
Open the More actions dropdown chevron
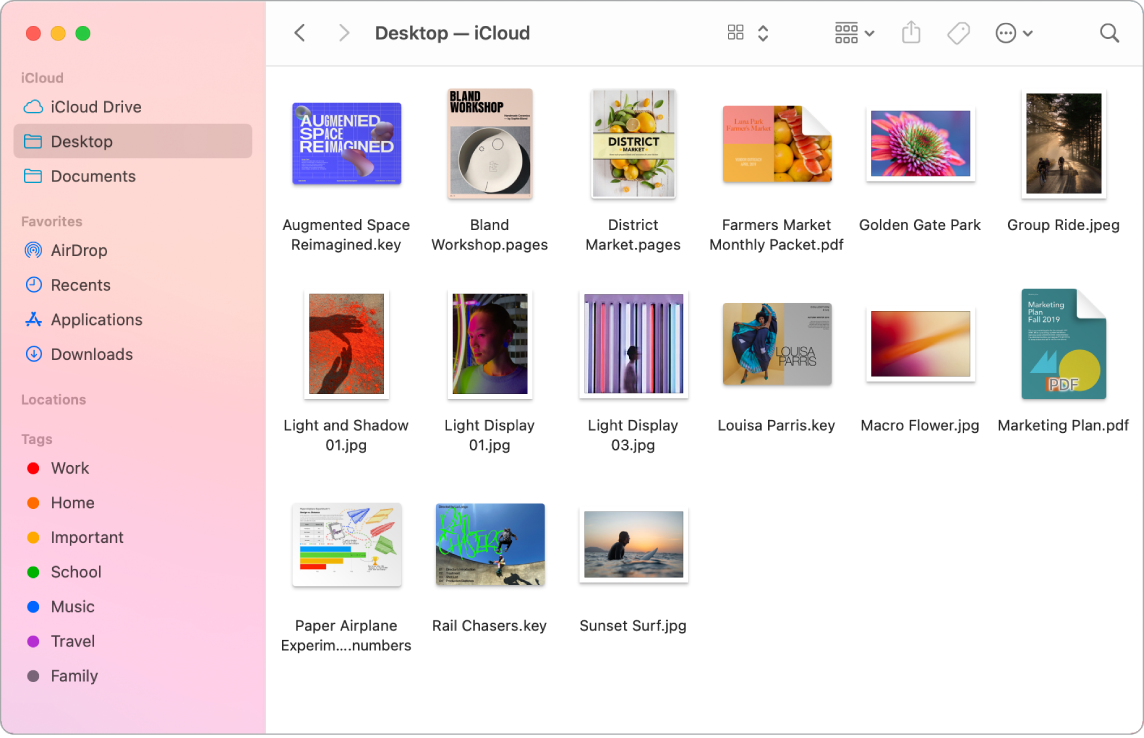(1027, 33)
